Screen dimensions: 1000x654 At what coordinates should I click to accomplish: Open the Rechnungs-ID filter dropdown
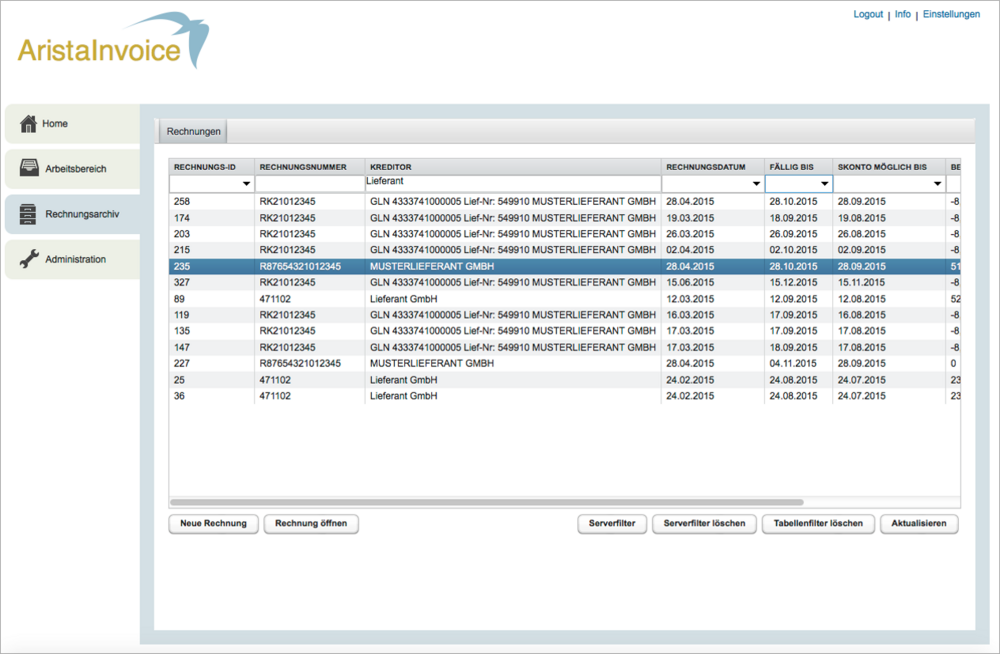246,184
